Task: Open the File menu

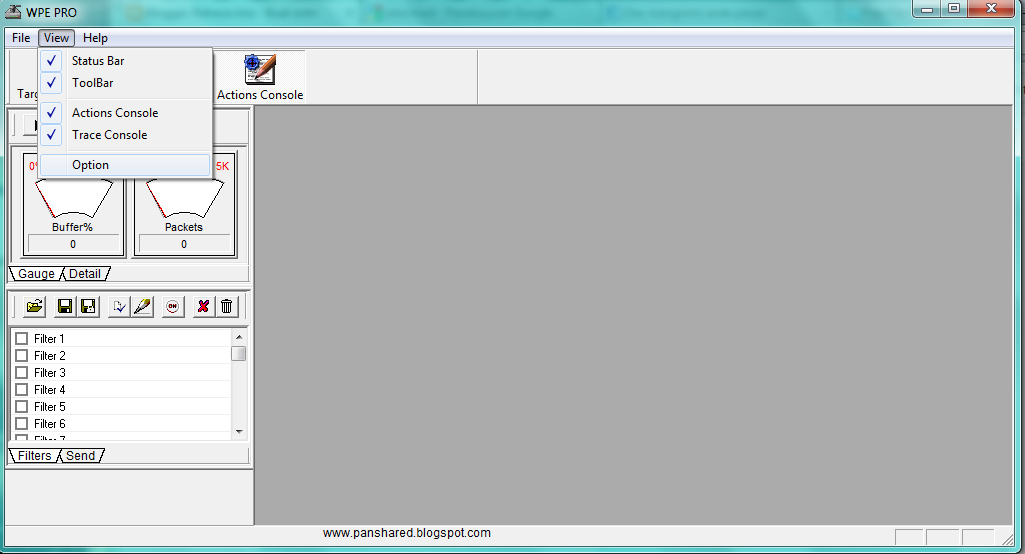Action: pos(21,38)
